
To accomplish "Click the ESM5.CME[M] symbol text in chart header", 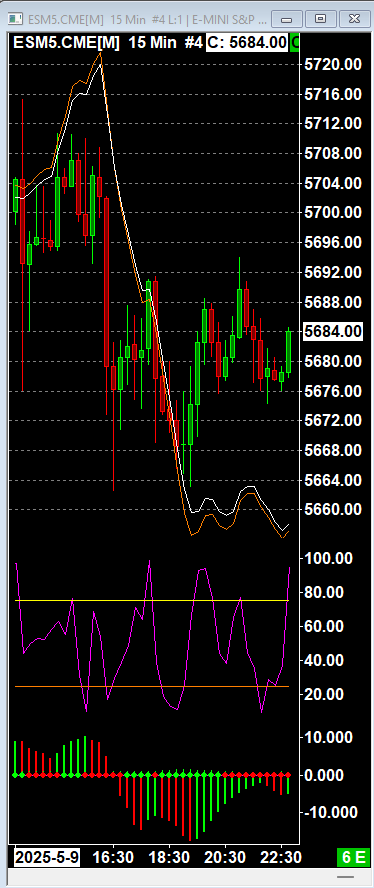I will point(66,42).
